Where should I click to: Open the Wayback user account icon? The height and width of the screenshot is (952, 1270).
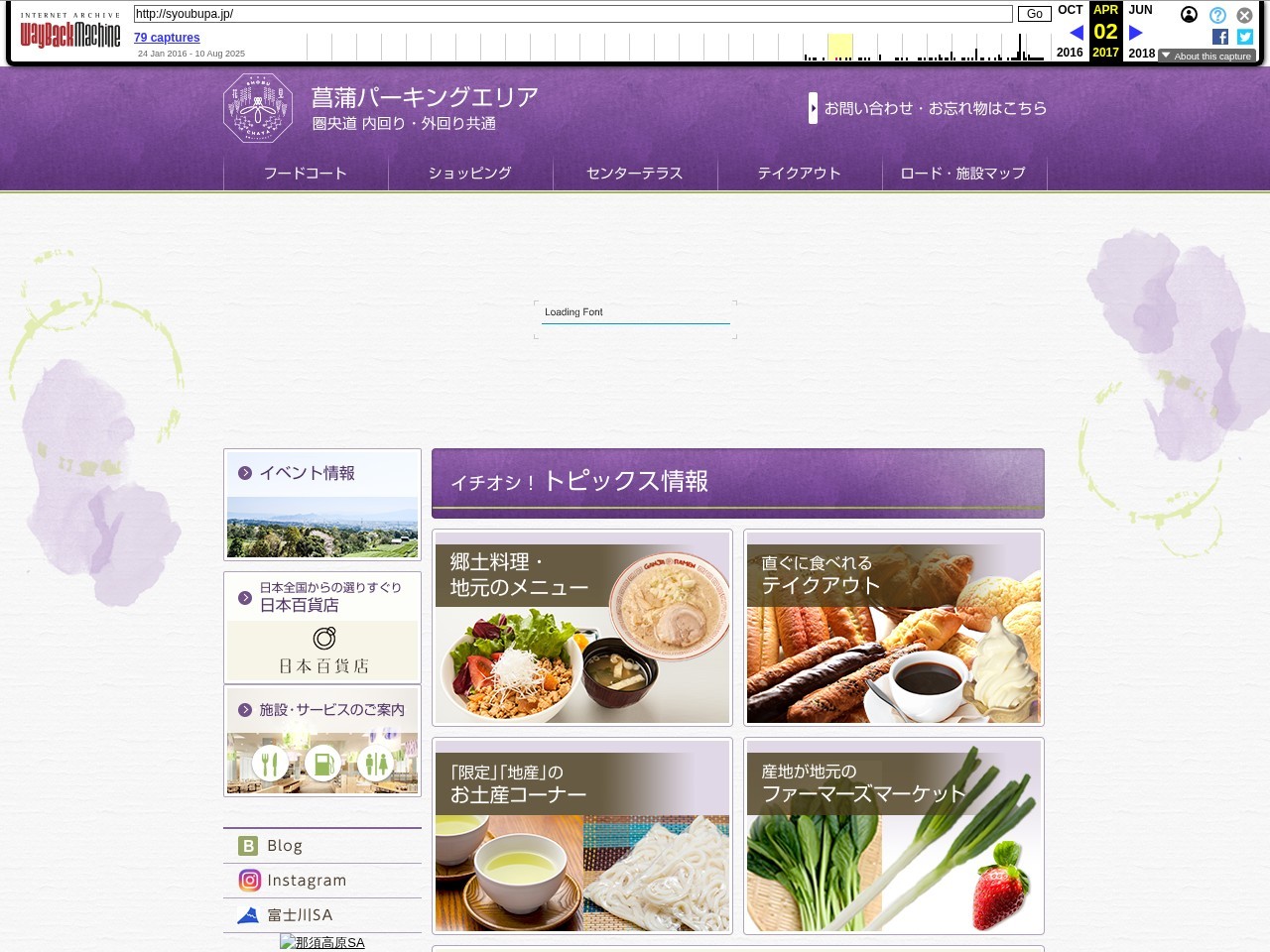pyautogui.click(x=1189, y=15)
